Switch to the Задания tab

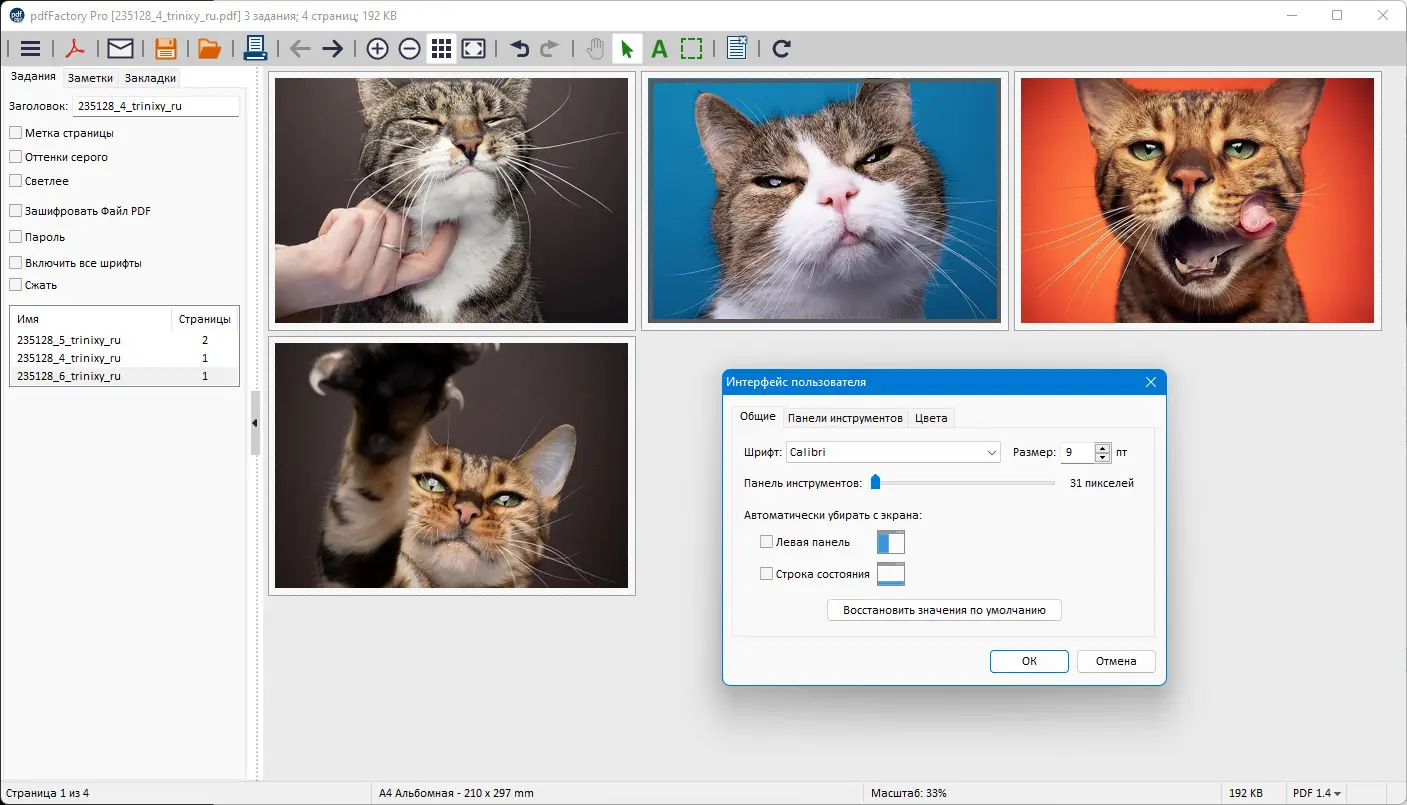33,77
